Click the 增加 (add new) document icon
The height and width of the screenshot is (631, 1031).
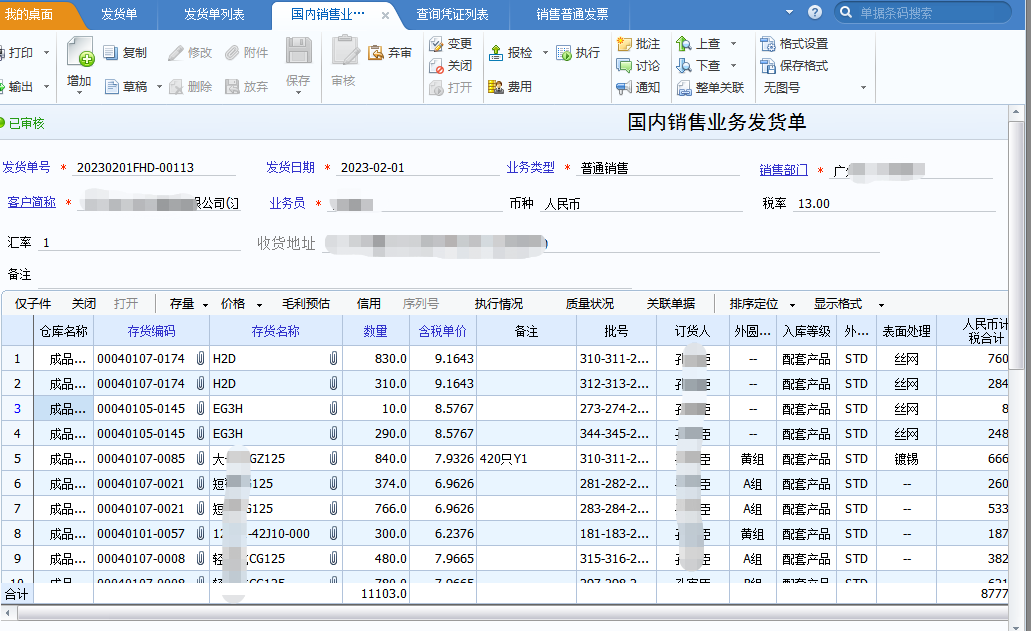point(79,53)
